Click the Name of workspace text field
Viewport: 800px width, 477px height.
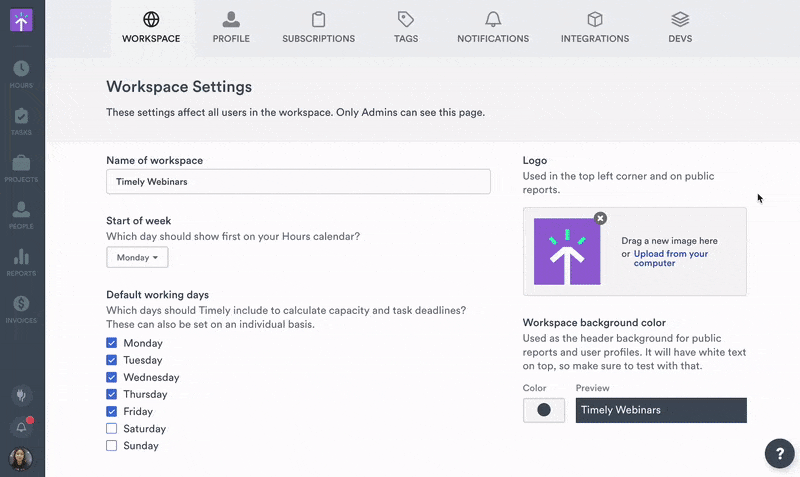click(x=298, y=182)
